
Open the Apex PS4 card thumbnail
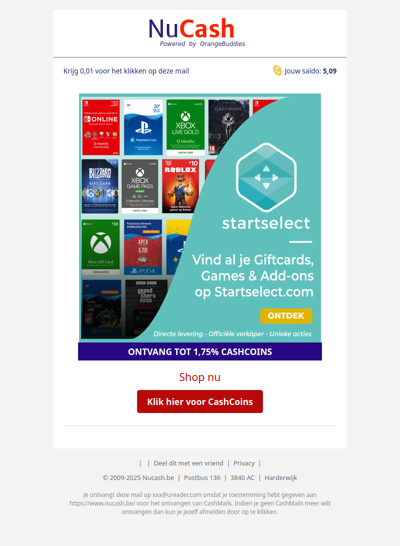pyautogui.click(x=143, y=247)
